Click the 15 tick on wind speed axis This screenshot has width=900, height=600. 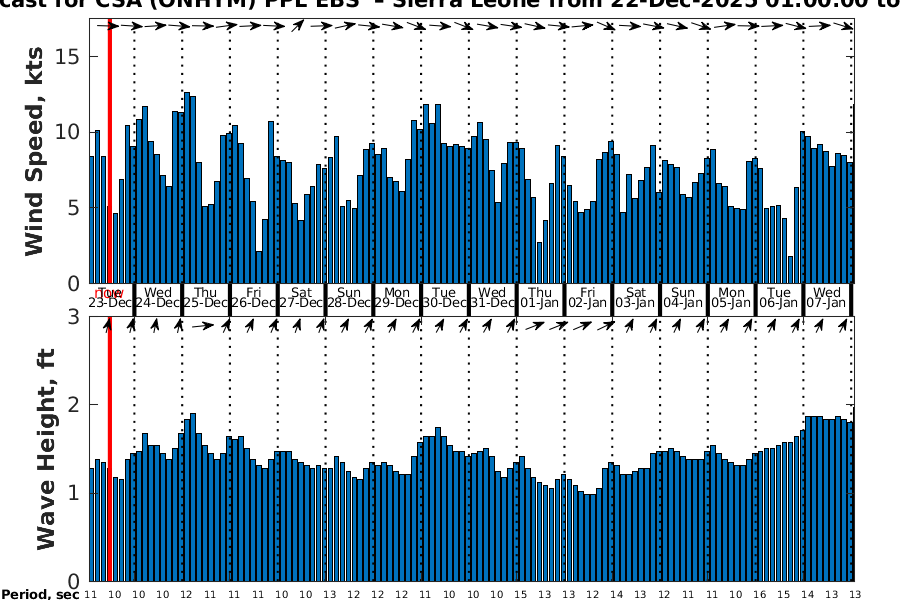68,56
